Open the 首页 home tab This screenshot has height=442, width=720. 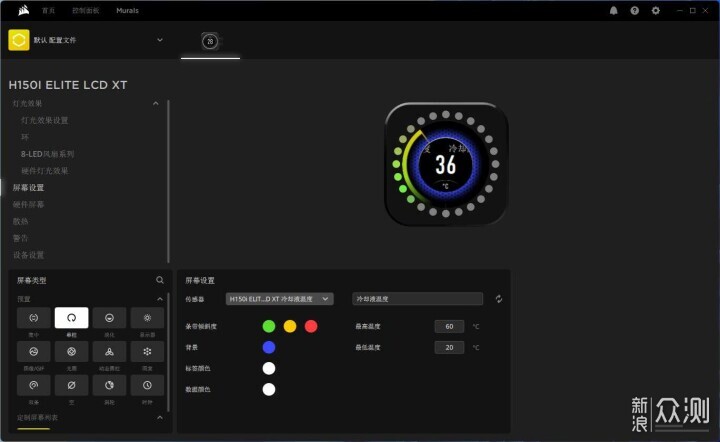pyautogui.click(x=48, y=10)
